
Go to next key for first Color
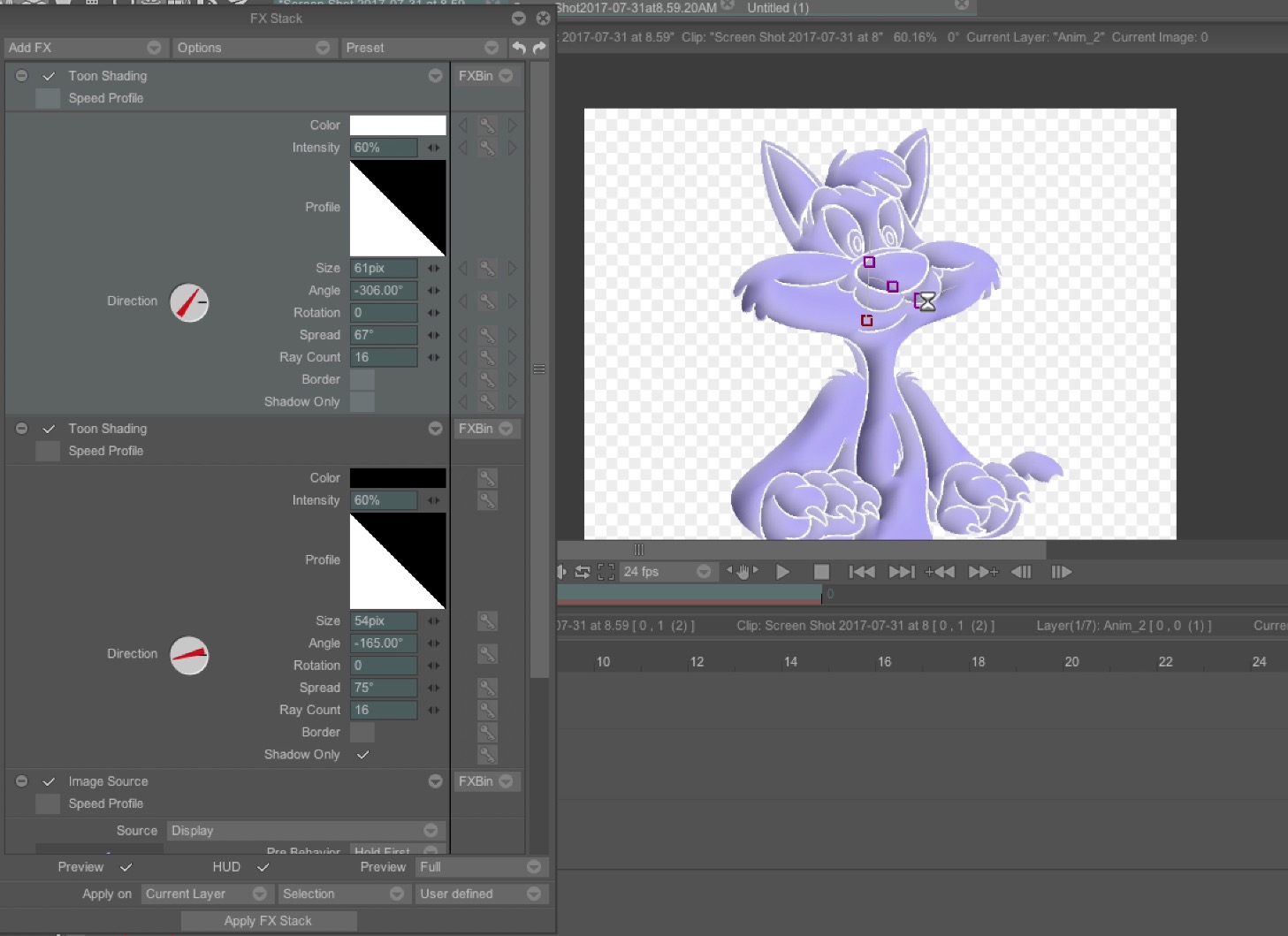(x=512, y=126)
